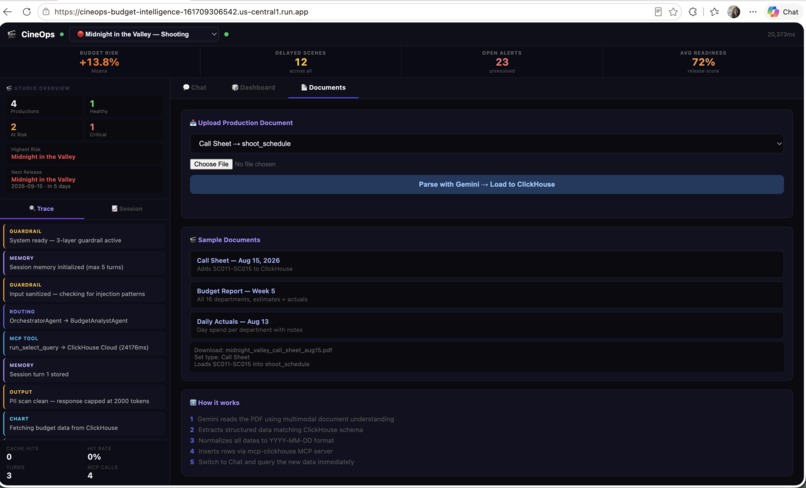This screenshot has height=488, width=806.
Task: Select trace entry 'Input sanitized — checking for injection patterns'
Action: [x=84, y=290]
